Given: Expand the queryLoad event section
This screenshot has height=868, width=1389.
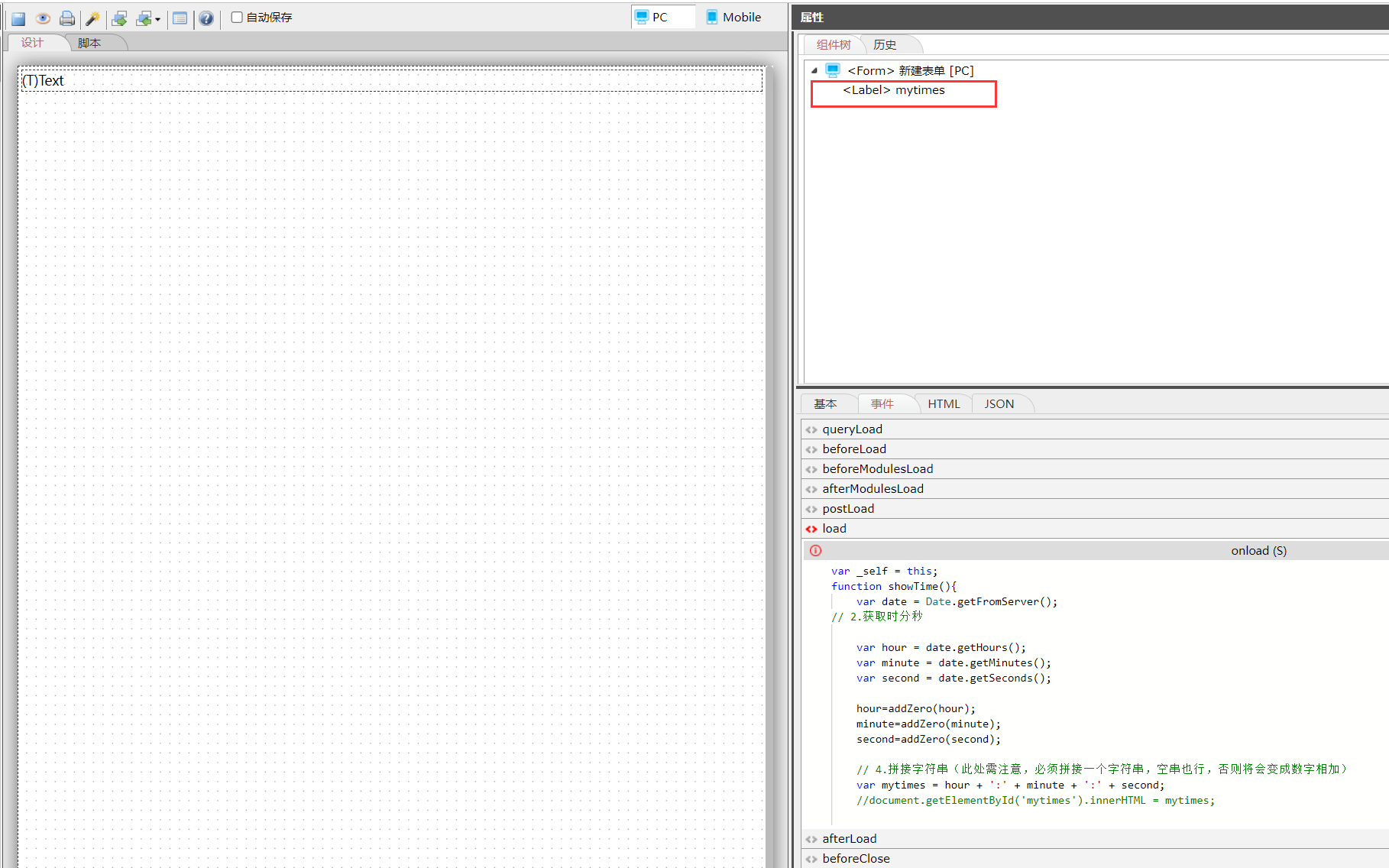Looking at the screenshot, I should point(852,429).
